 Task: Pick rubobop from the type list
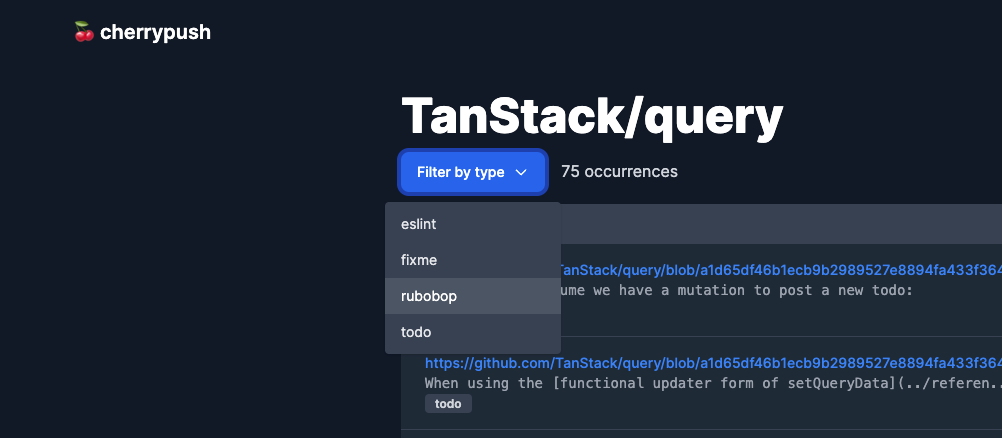pos(473,296)
